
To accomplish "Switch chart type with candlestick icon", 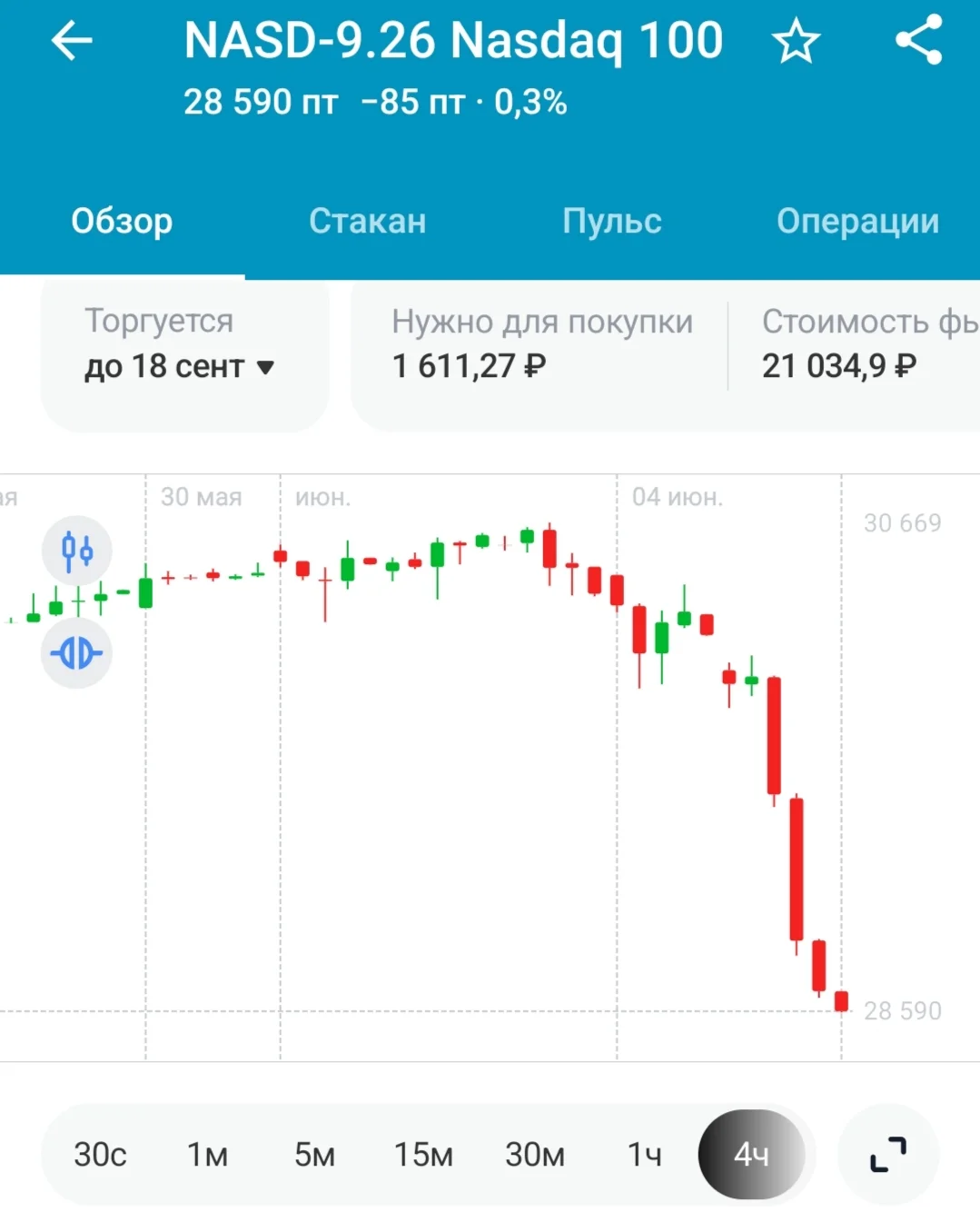I will 77,551.
